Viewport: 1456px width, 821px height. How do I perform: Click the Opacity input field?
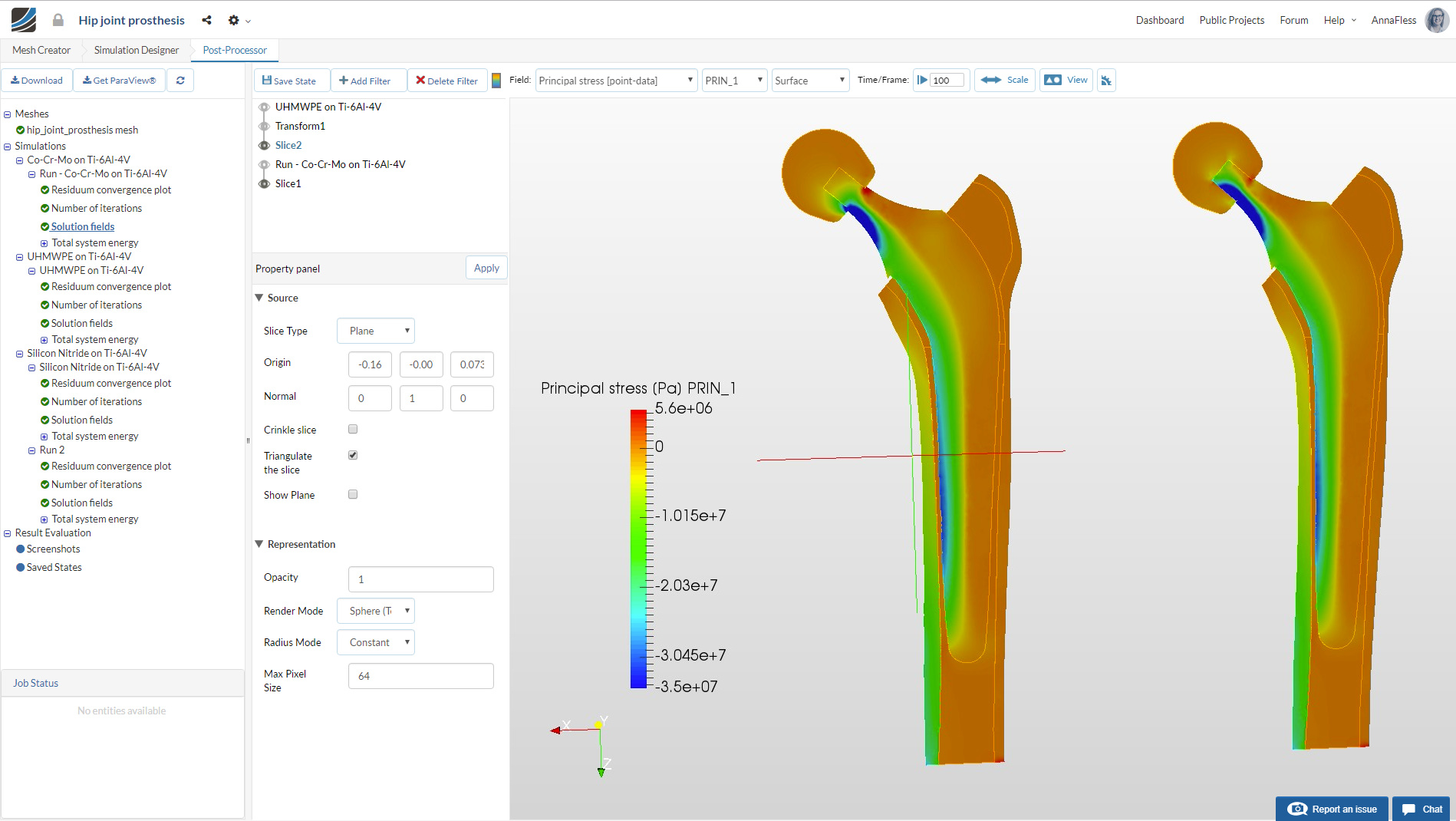tap(420, 579)
